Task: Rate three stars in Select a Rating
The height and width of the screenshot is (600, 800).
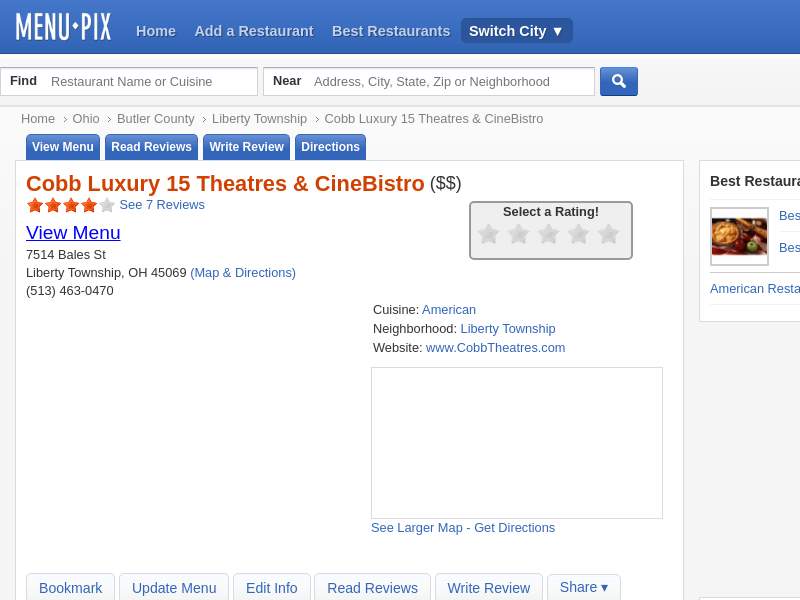Action: click(x=548, y=234)
